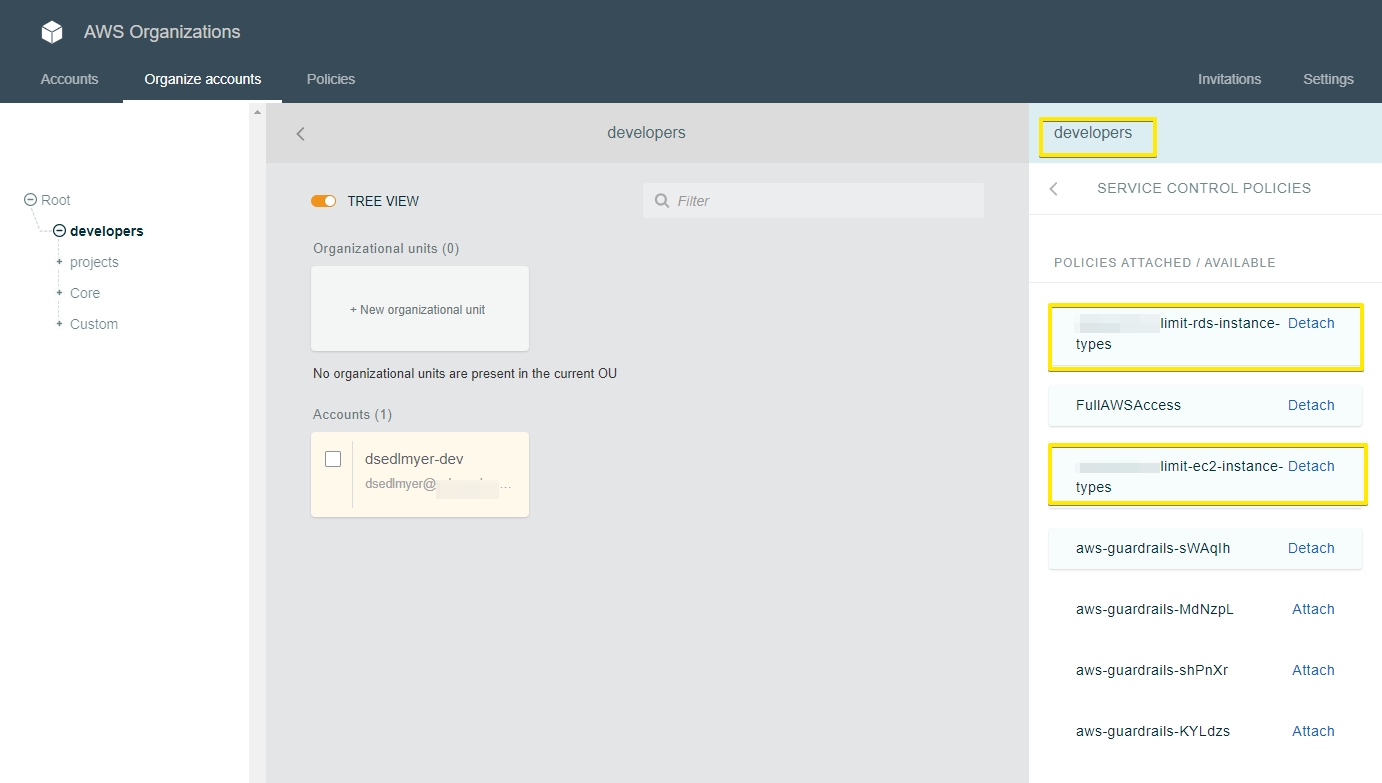Switch to the Policies tab

pyautogui.click(x=330, y=79)
